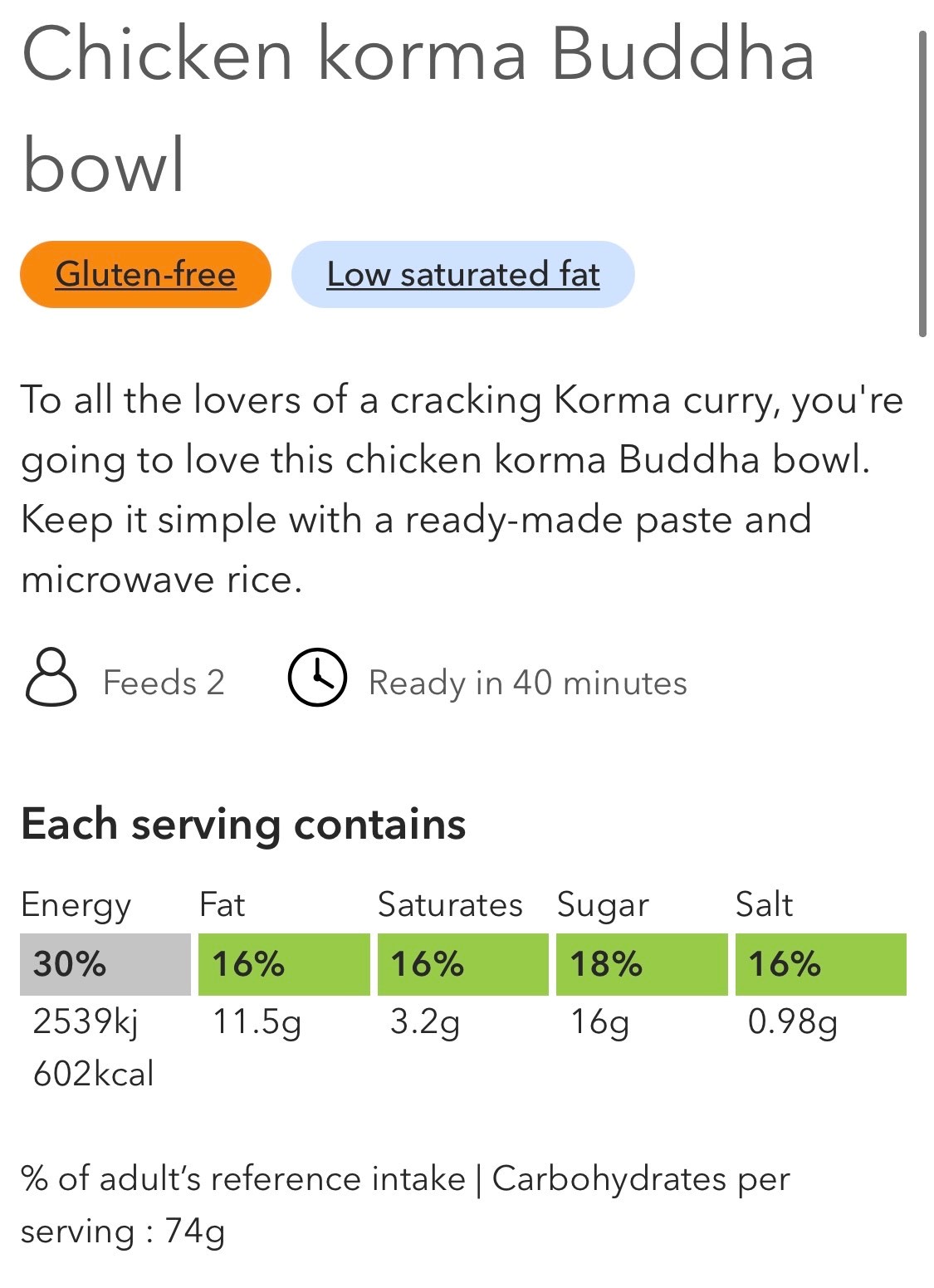Select the Feeds 2 text
Screen dimensions: 934x1288
[164, 683]
